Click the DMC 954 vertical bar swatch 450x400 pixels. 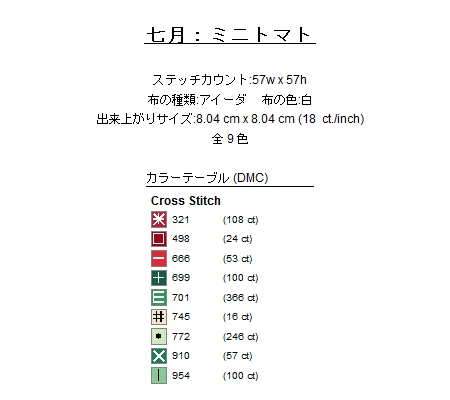(x=159, y=376)
